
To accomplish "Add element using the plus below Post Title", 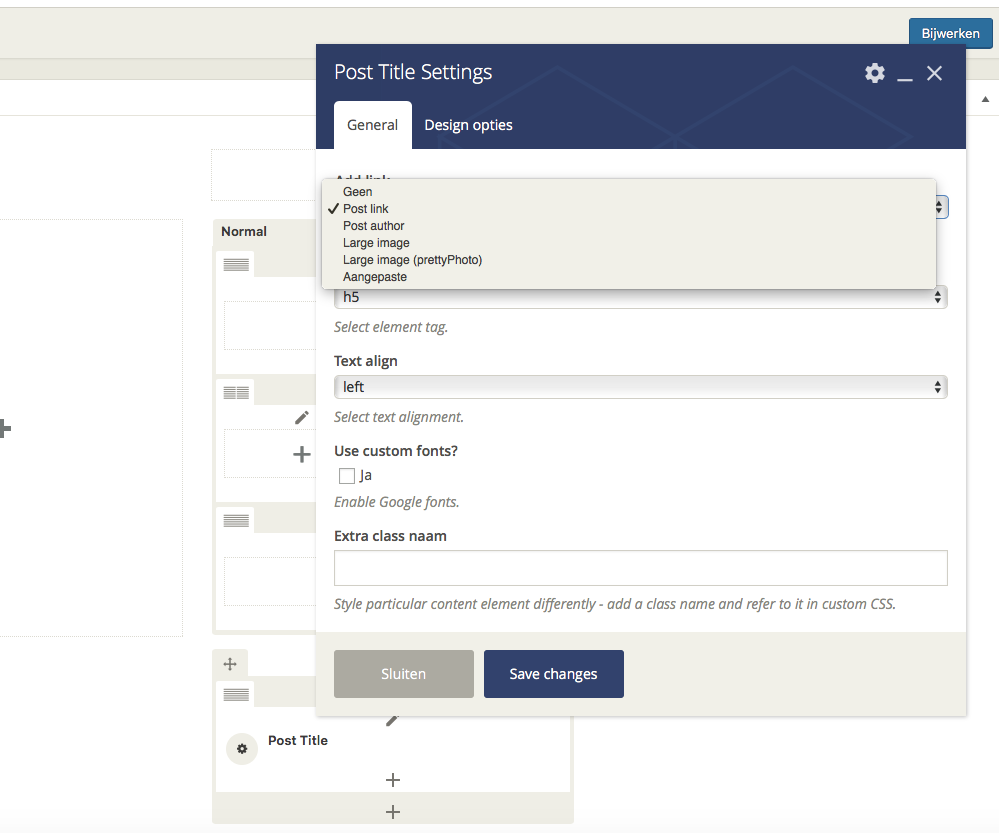I will (x=393, y=780).
